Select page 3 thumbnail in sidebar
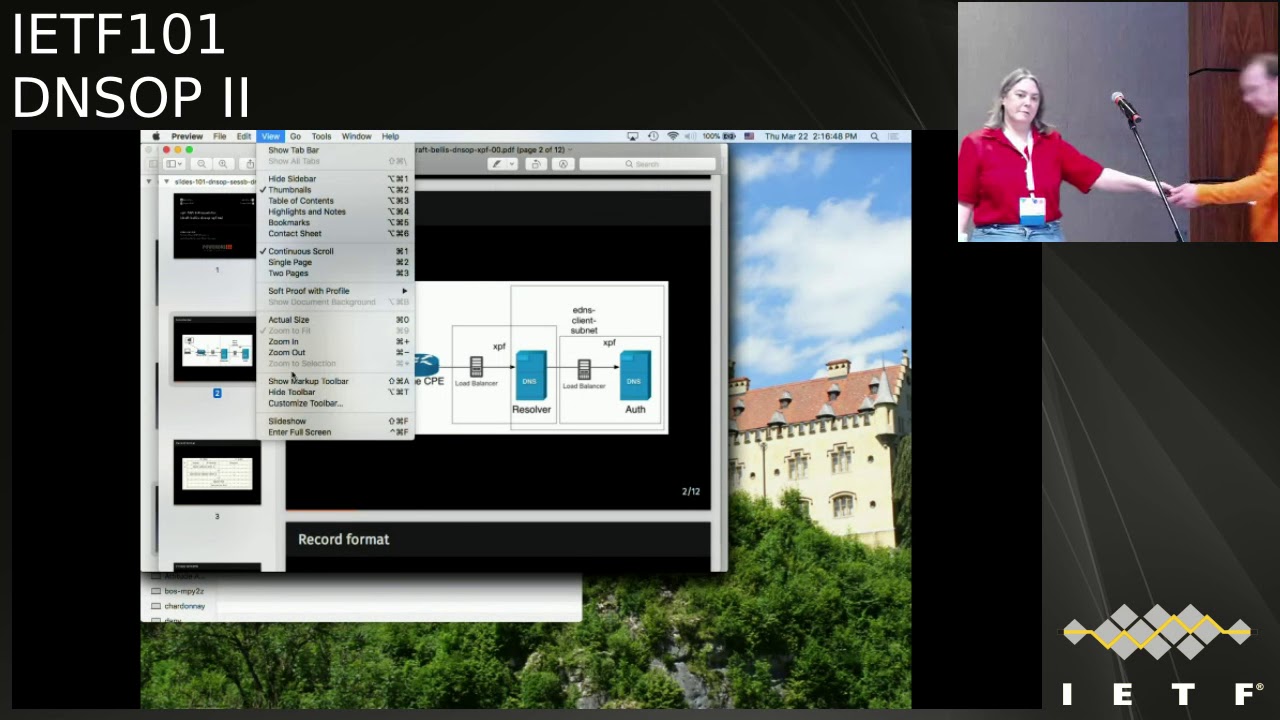The height and width of the screenshot is (720, 1280). pyautogui.click(x=216, y=472)
